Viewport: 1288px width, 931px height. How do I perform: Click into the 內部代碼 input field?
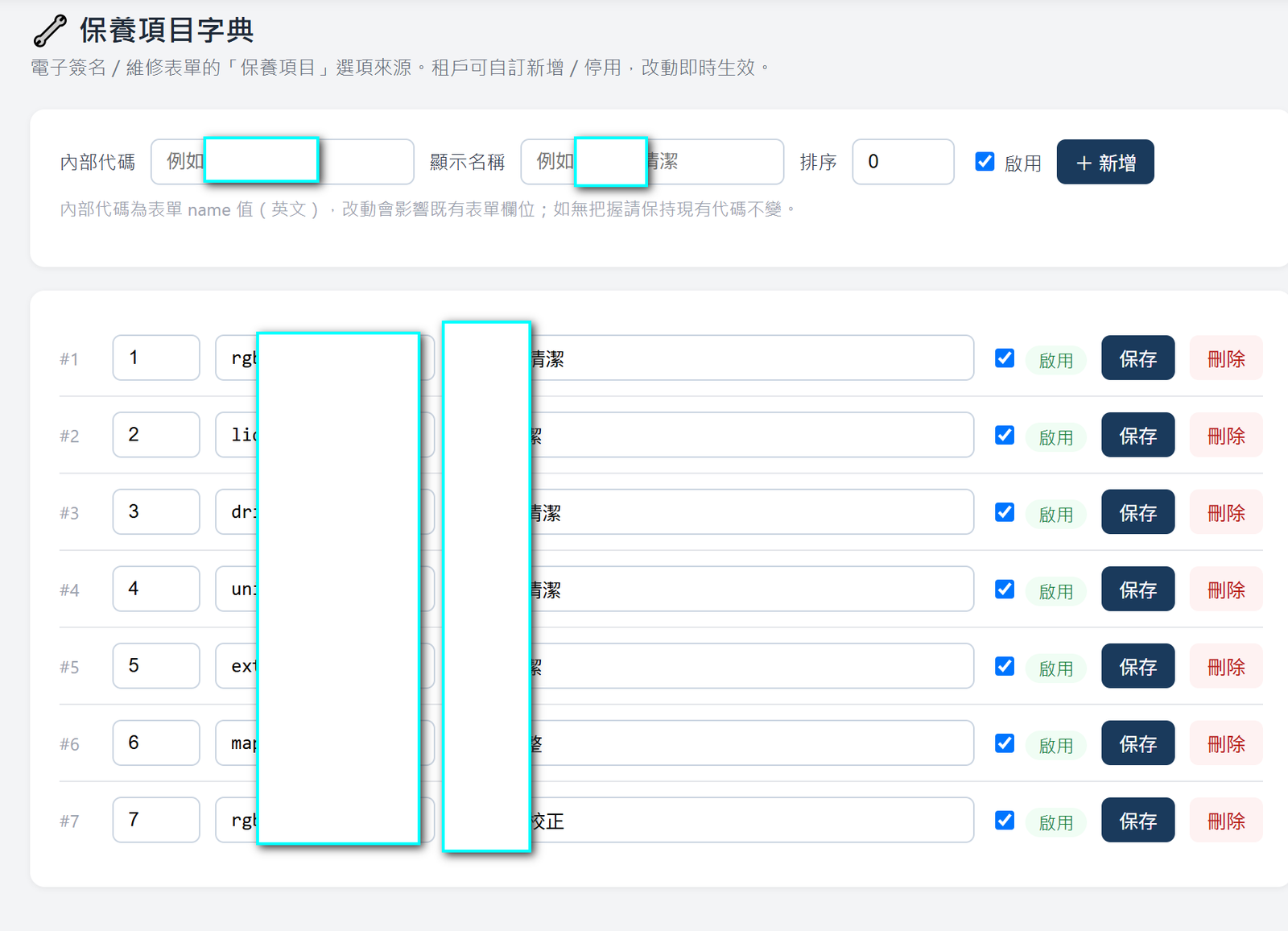click(283, 162)
